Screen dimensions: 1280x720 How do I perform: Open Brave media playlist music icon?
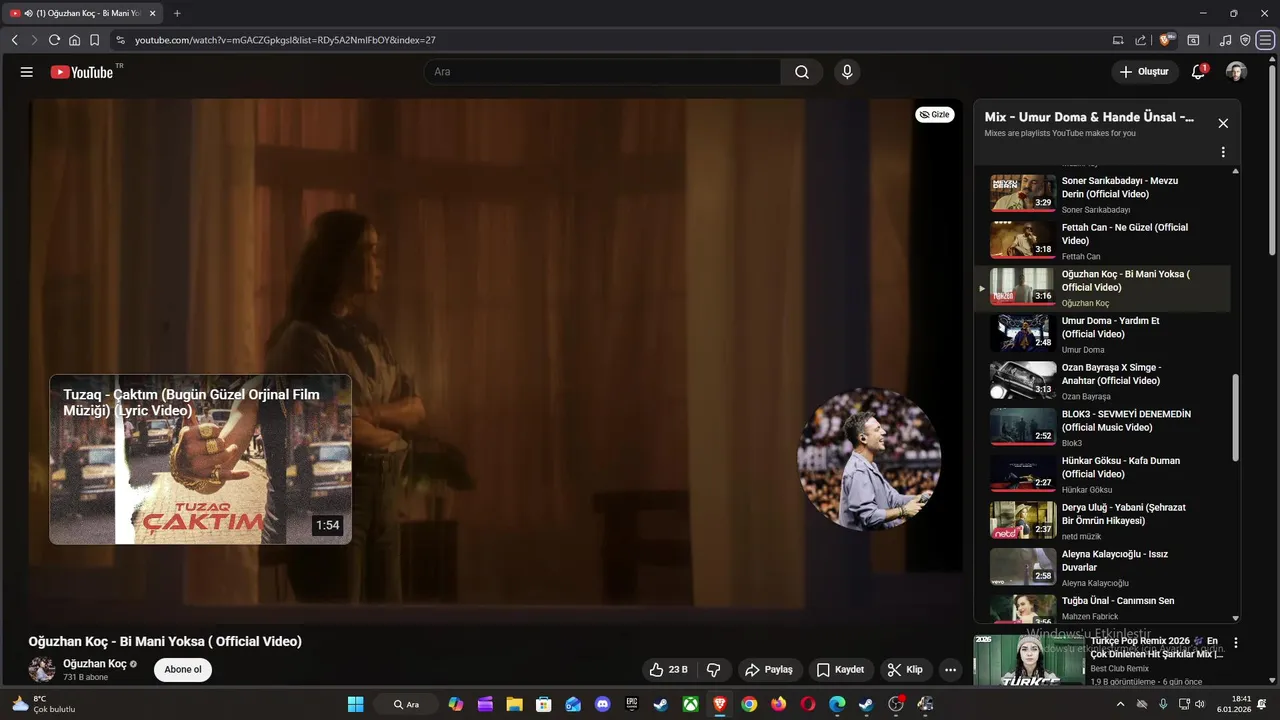(x=1226, y=40)
